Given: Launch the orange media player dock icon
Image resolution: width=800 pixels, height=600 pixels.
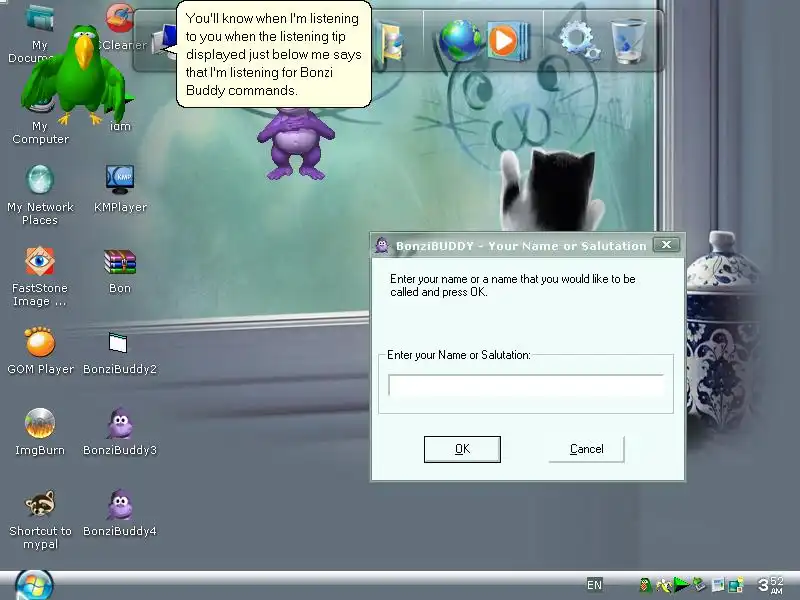Looking at the screenshot, I should (508, 41).
